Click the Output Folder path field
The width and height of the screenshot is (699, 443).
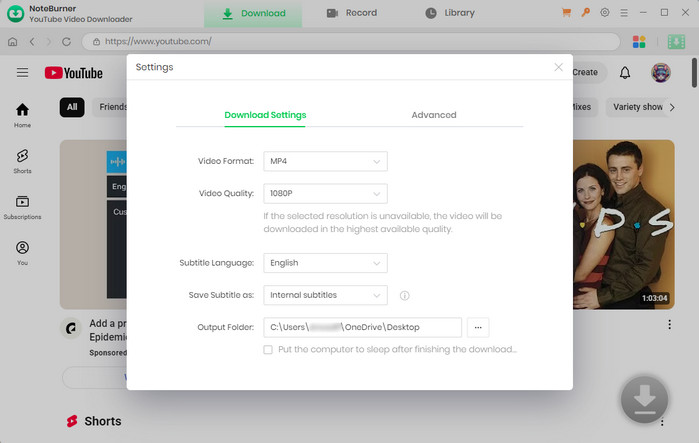(362, 327)
